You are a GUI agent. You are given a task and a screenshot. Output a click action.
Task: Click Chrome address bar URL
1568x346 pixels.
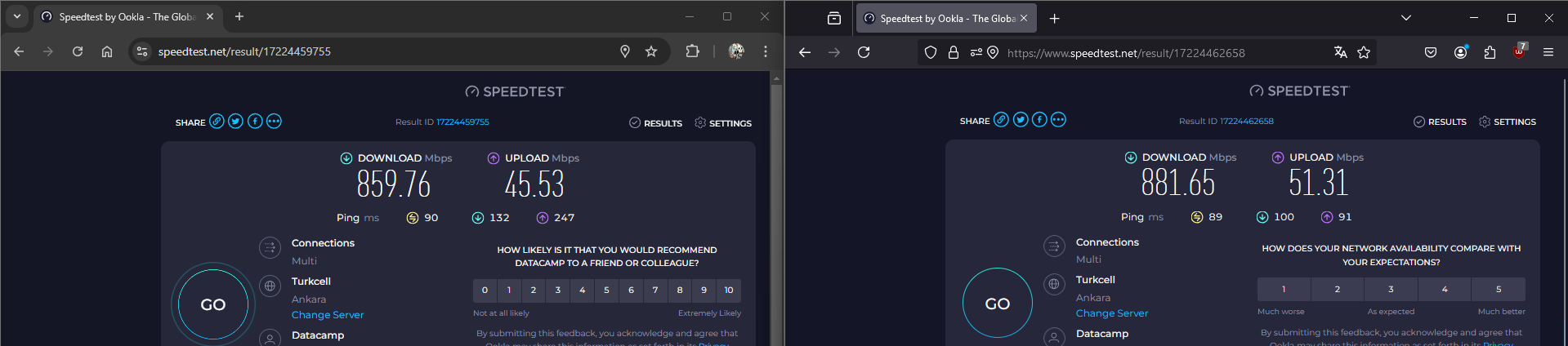244,51
